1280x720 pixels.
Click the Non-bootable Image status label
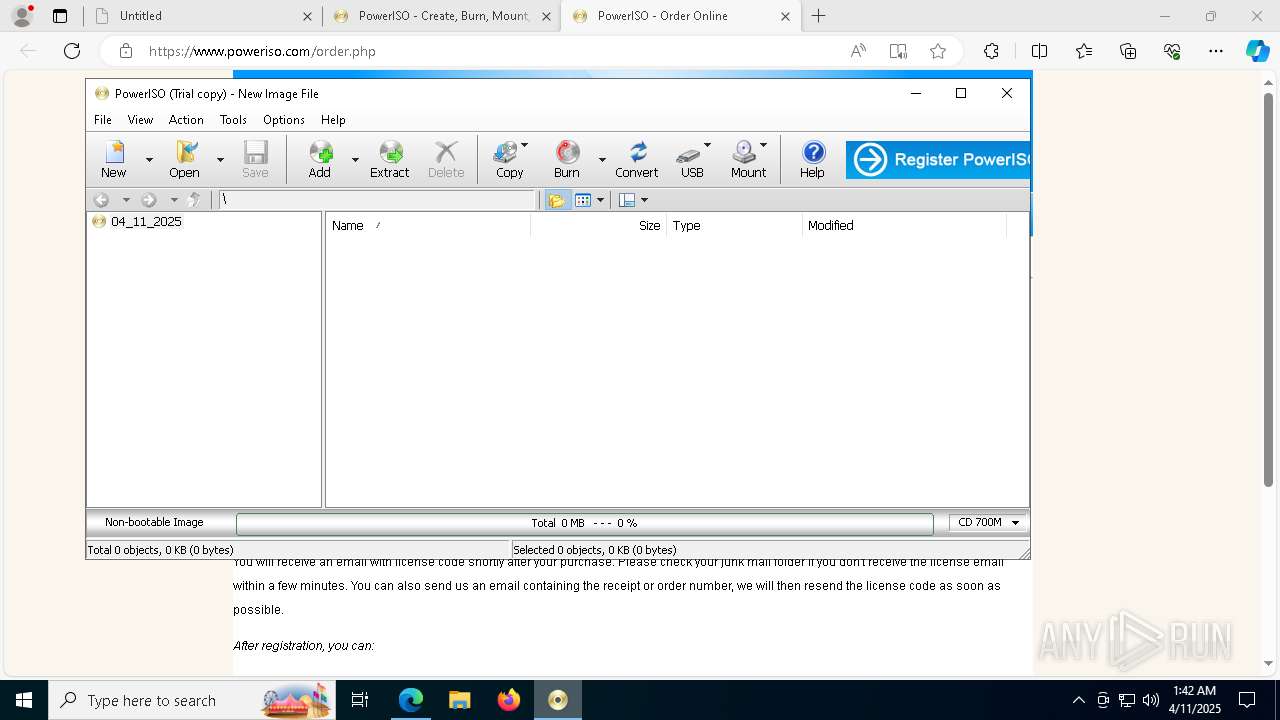tap(154, 523)
